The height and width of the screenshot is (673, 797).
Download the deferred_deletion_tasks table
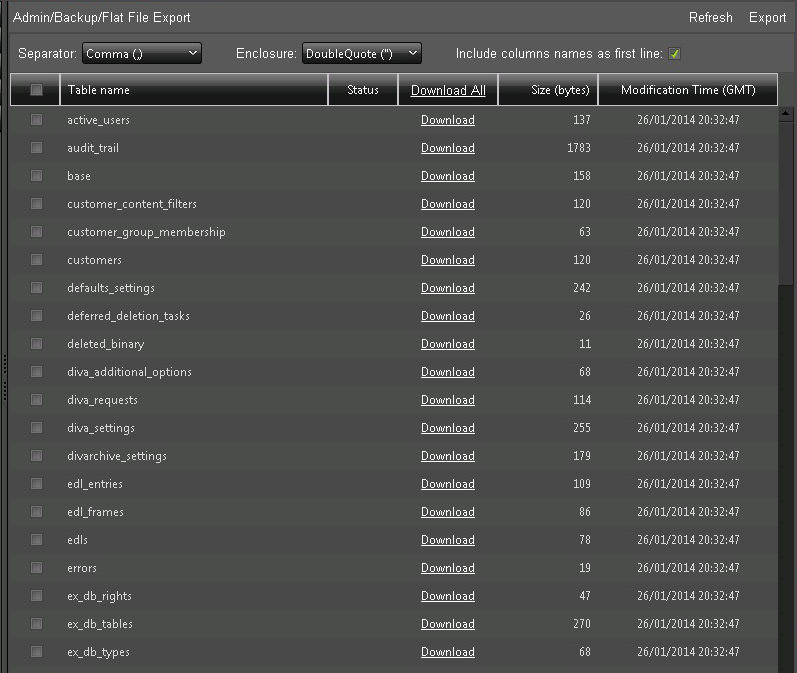tap(448, 316)
